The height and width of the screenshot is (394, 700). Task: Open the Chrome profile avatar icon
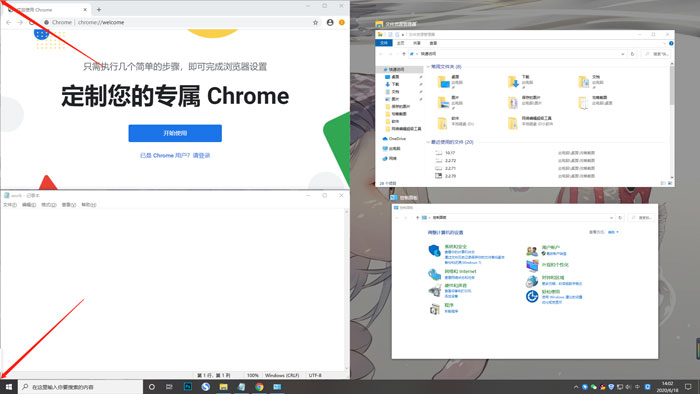[330, 22]
